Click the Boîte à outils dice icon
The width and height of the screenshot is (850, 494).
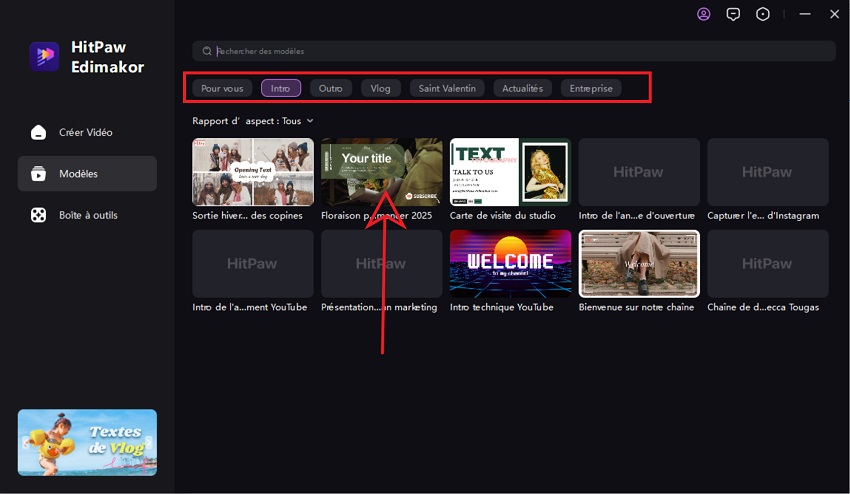point(38,215)
